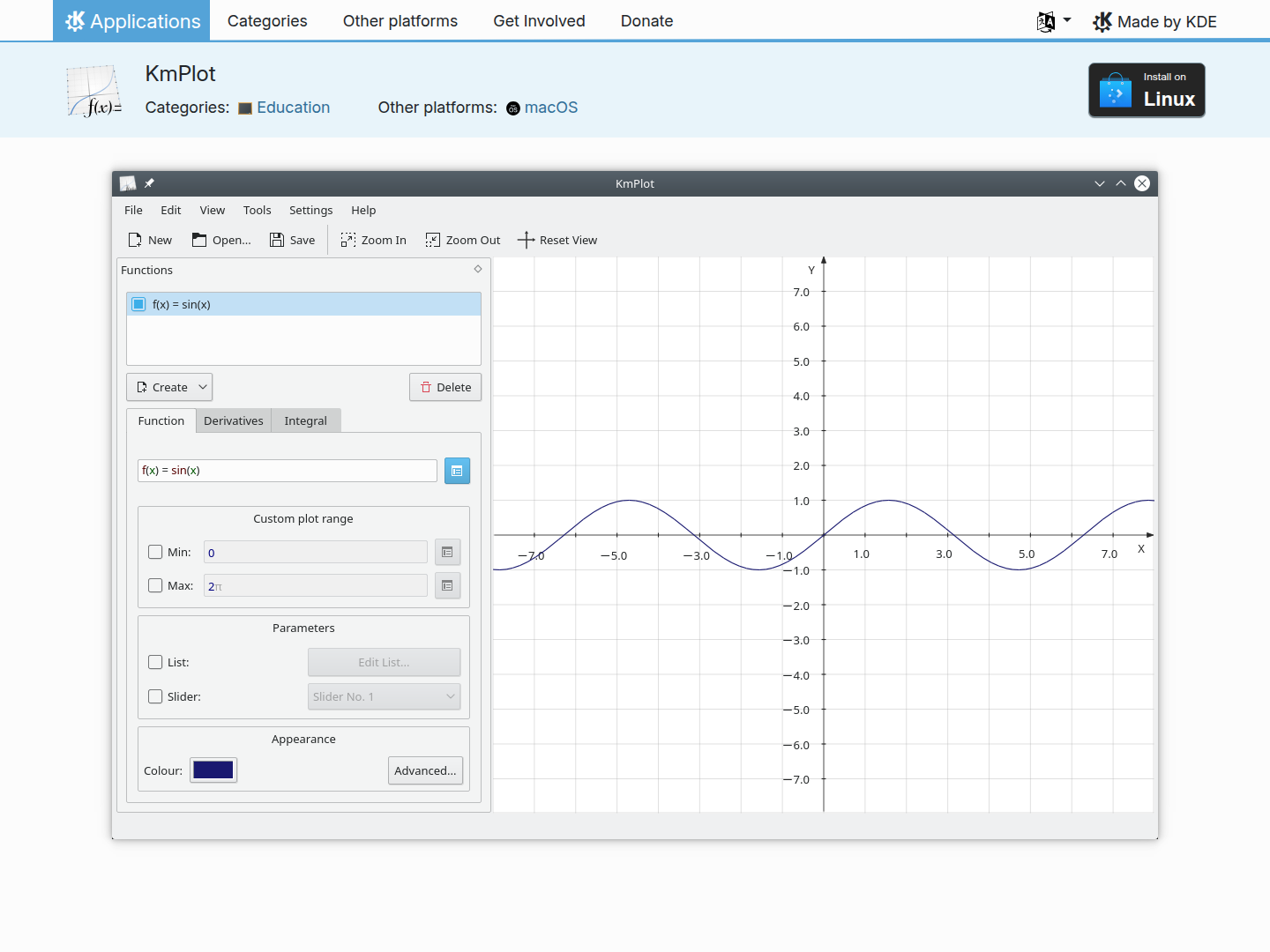
Task: Expand the Create dropdown arrow
Action: pyautogui.click(x=203, y=387)
